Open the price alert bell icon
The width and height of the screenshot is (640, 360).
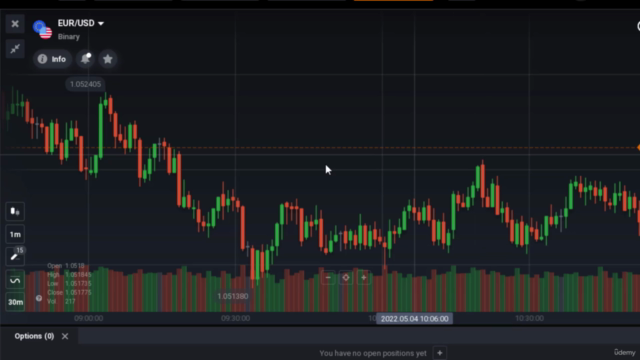point(86,59)
